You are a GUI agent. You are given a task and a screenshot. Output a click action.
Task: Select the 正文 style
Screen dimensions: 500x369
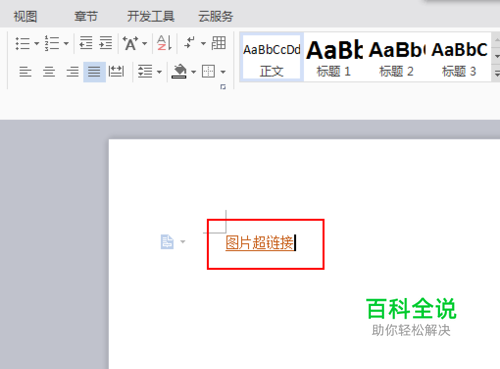click(272, 57)
